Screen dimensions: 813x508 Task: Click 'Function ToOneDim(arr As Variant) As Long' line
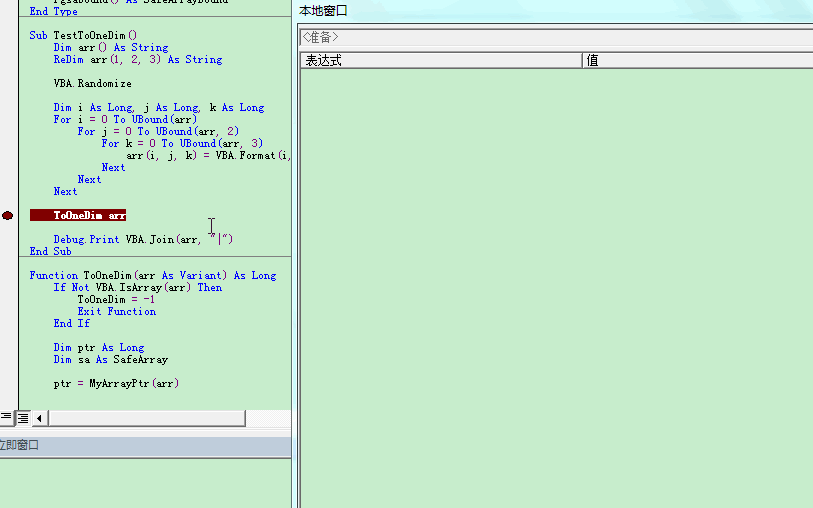coord(153,275)
